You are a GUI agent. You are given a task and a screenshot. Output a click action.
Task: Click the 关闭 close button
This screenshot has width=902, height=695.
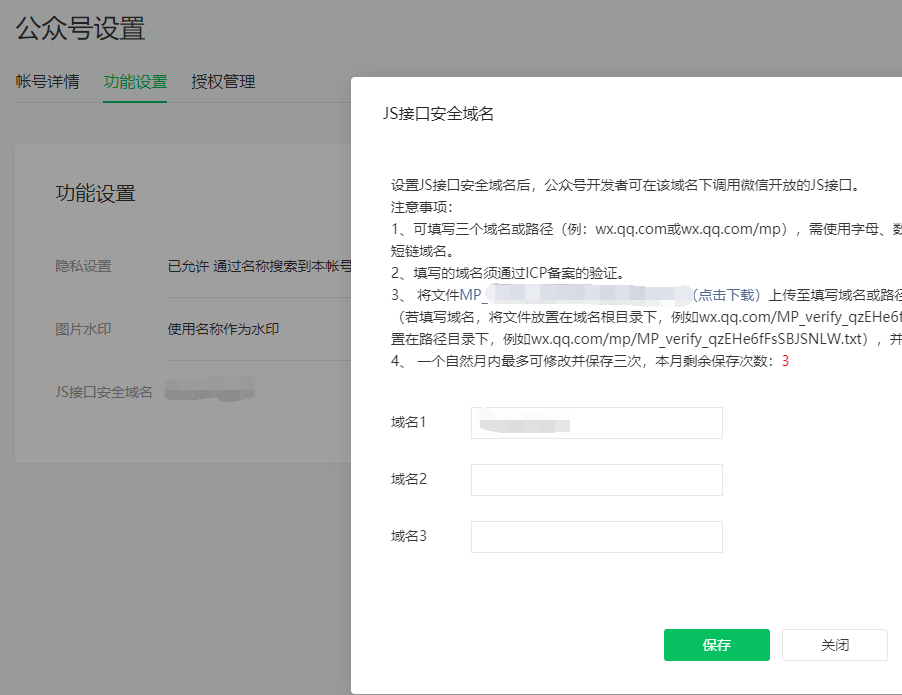(834, 645)
